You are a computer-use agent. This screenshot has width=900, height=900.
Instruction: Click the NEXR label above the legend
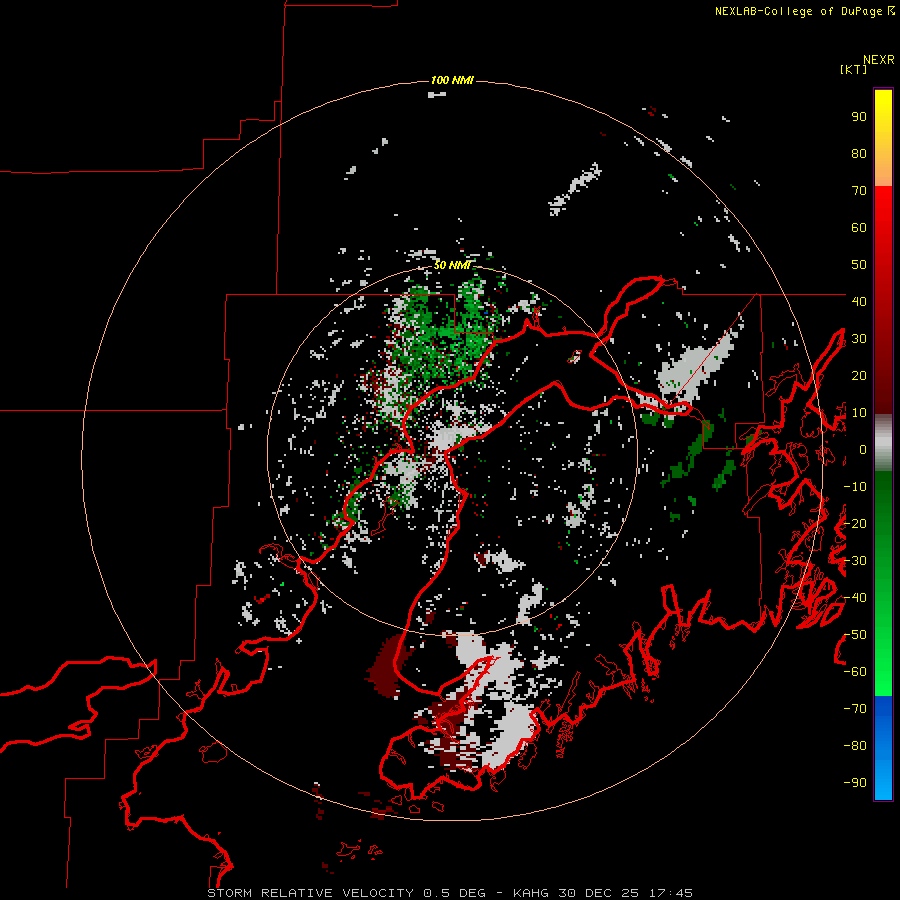tap(879, 60)
